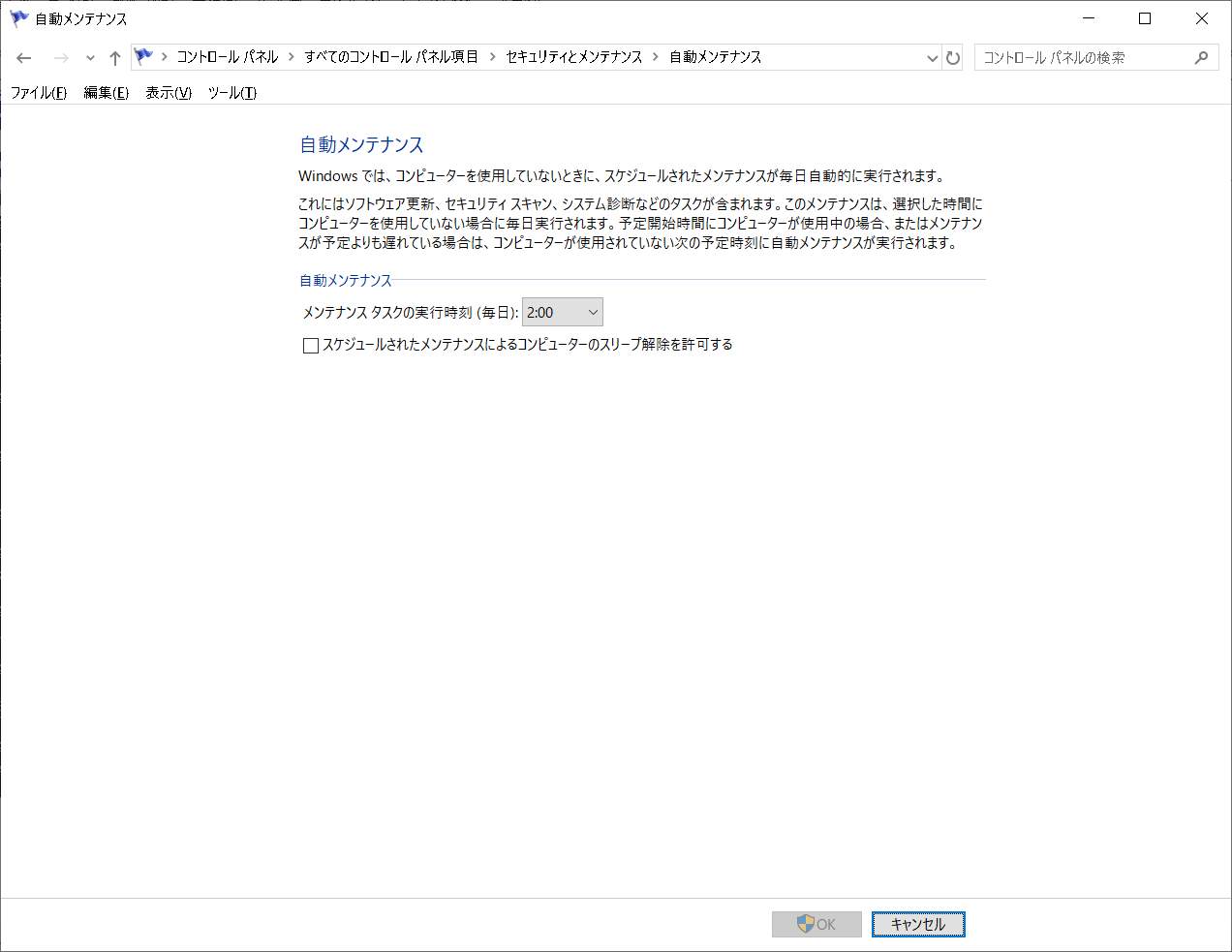
Task: Click the refresh icon beside the address bar
Action: (953, 57)
